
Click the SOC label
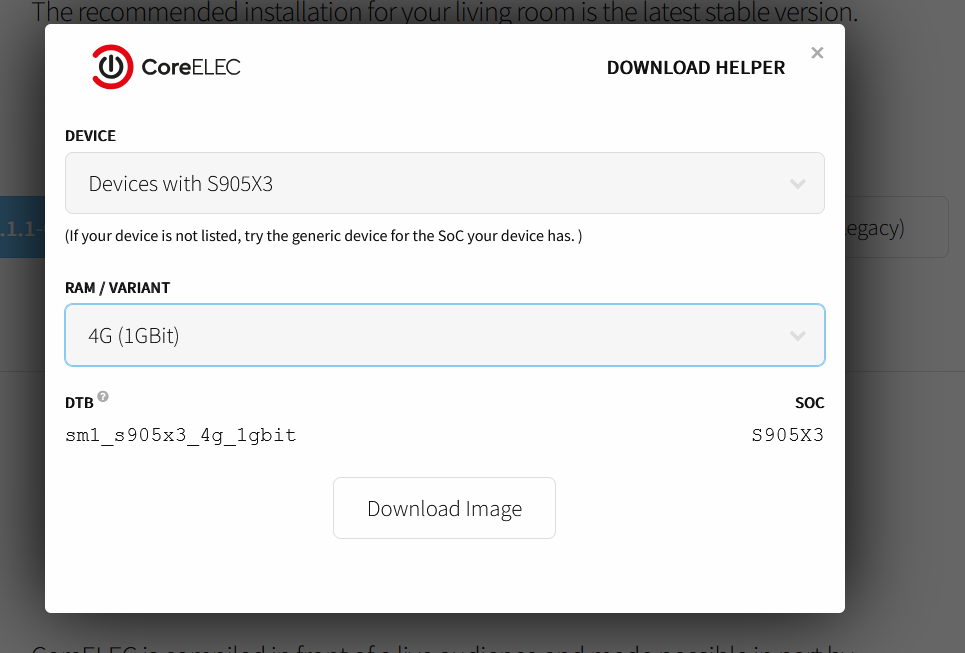pyautogui.click(x=810, y=403)
